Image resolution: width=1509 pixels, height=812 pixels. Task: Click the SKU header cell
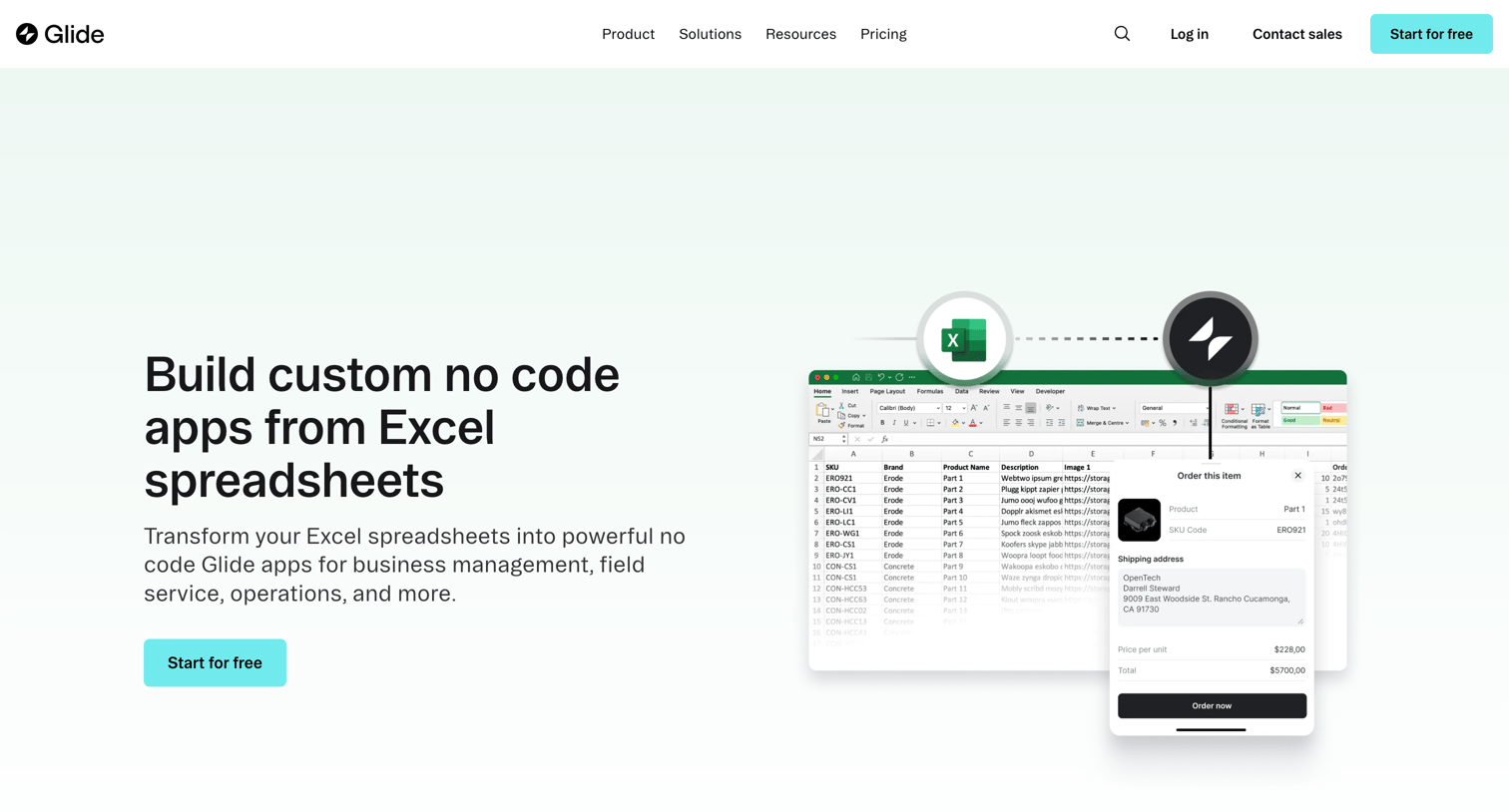(x=852, y=467)
